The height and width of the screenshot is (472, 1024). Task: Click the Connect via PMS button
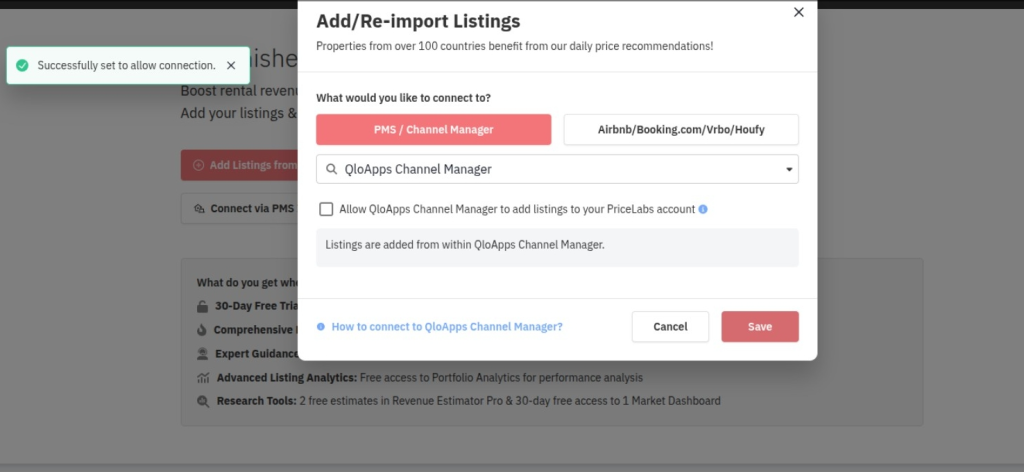[240, 209]
